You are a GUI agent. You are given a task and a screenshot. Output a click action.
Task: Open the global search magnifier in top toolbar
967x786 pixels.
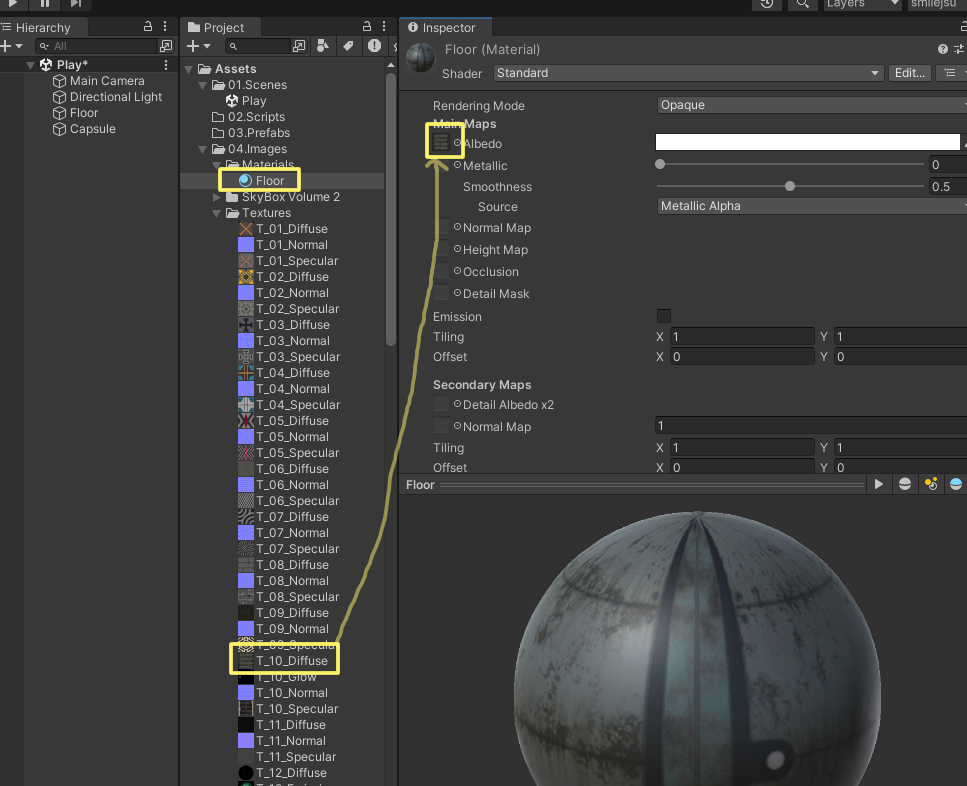(x=802, y=4)
